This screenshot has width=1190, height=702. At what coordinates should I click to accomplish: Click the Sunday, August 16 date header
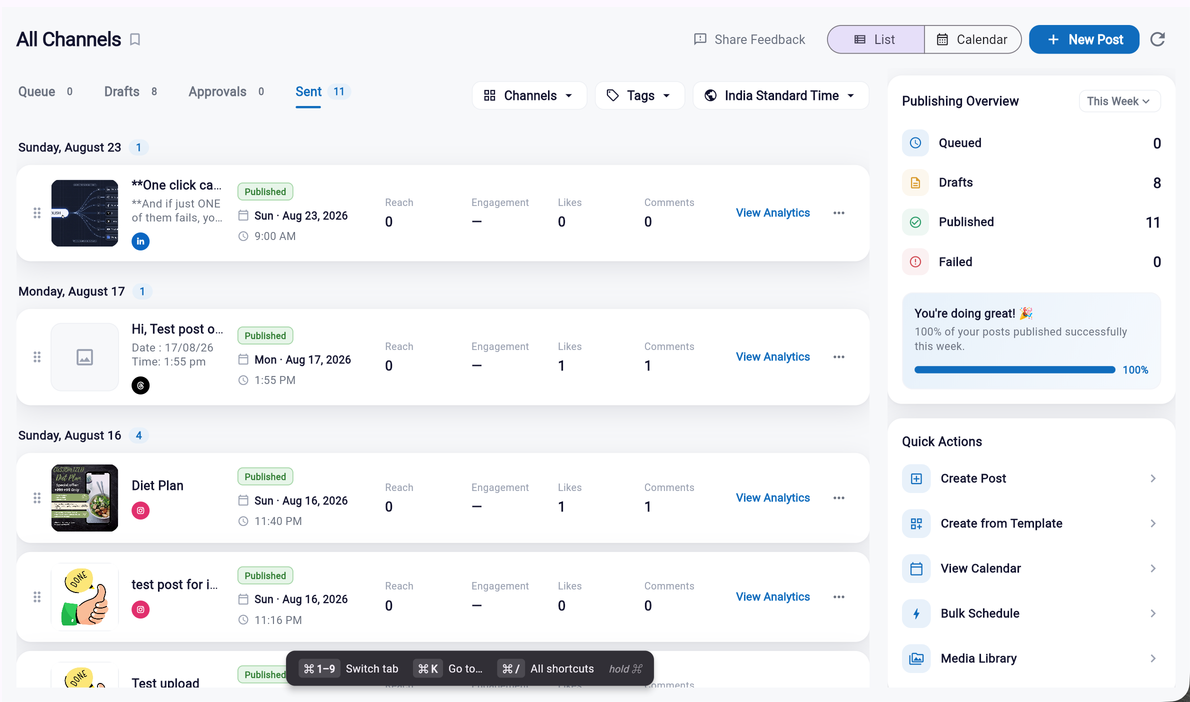click(x=70, y=436)
